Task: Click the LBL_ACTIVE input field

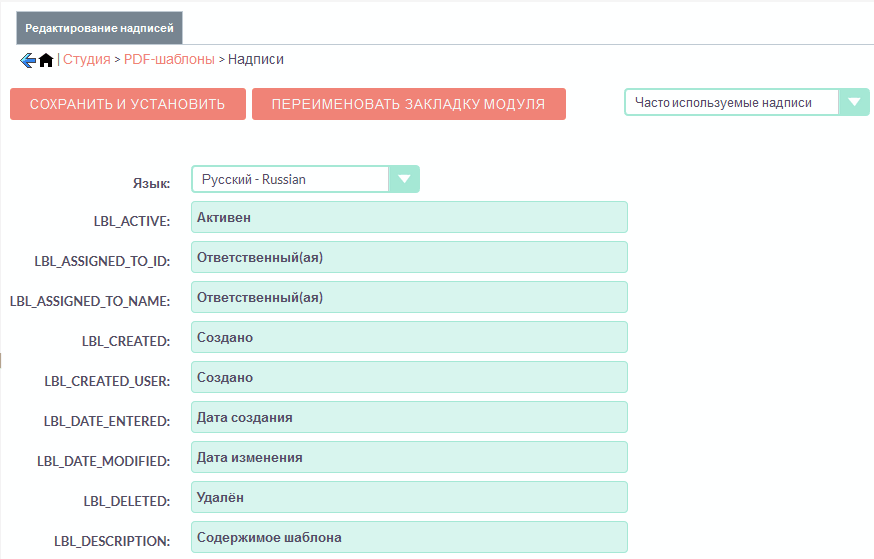Action: (409, 217)
